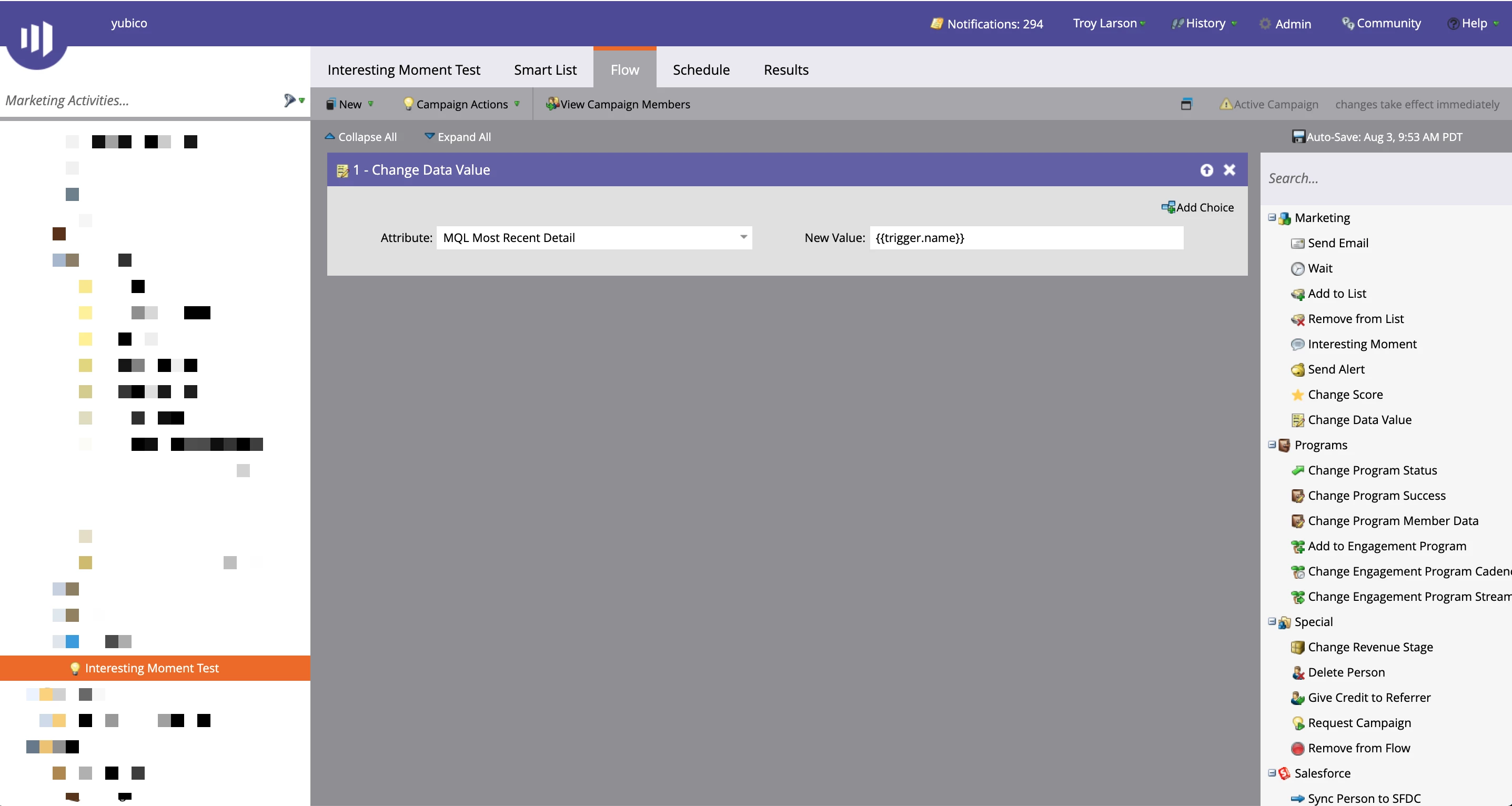Move flow step up with arrow icon
The image size is (1512, 806).
tap(1206, 169)
